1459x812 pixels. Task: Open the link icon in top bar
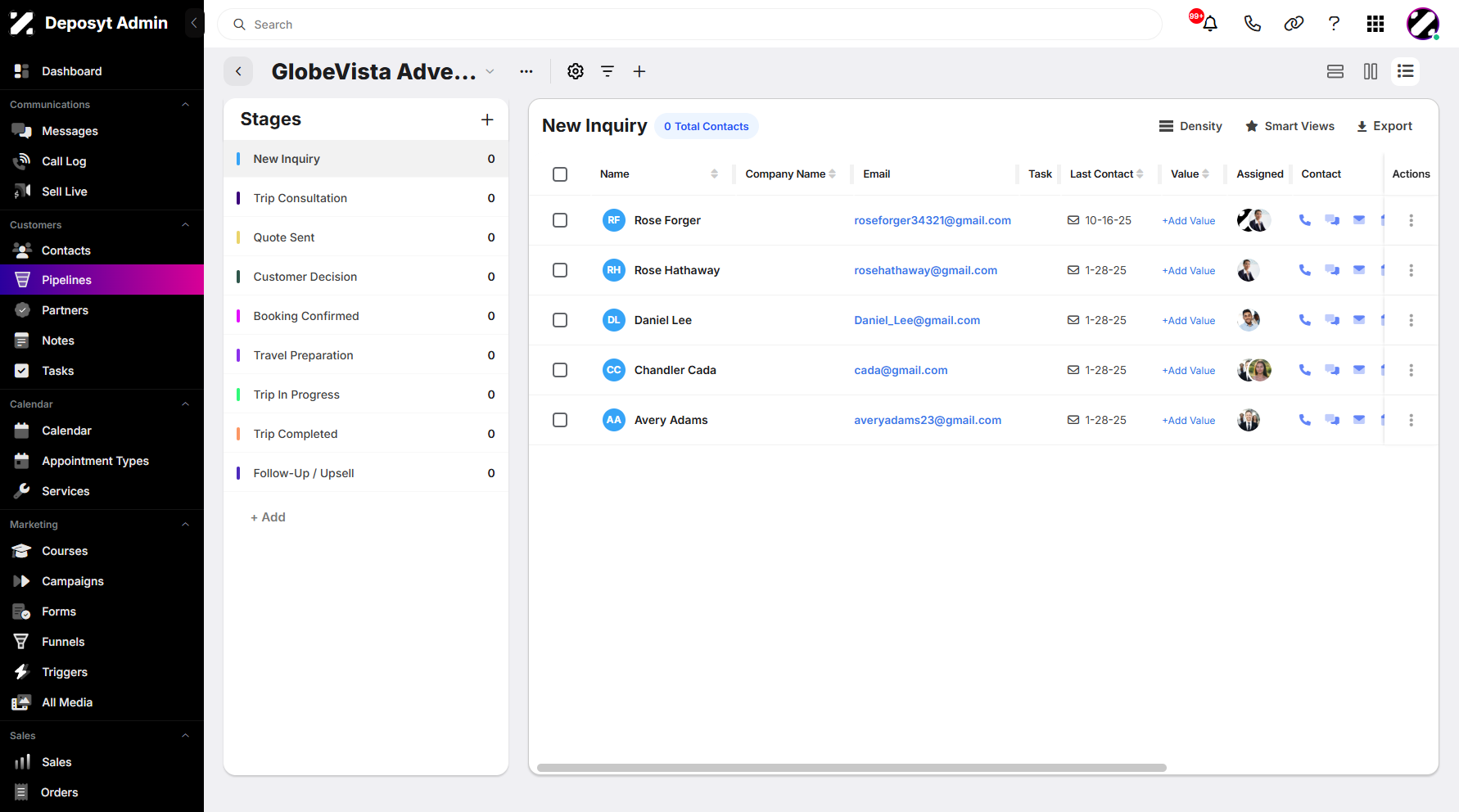(x=1294, y=24)
